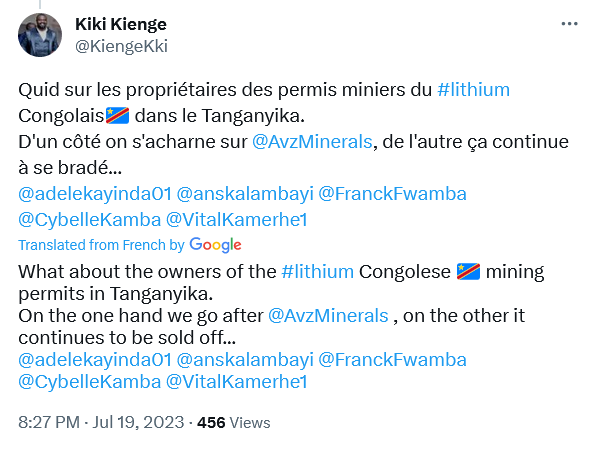Screen dimensions: 598x450
Task: Open #lithium hashtag in translated text
Action: 318,272
